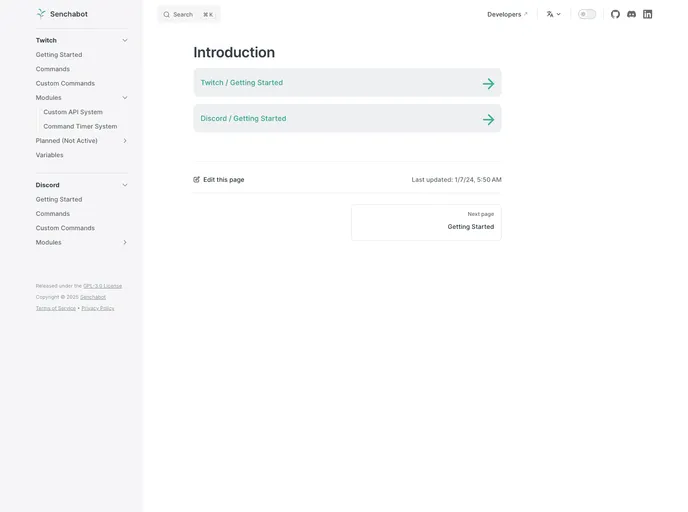Open the Terms of Service link
Image resolution: width=688 pixels, height=512 pixels.
click(x=56, y=308)
